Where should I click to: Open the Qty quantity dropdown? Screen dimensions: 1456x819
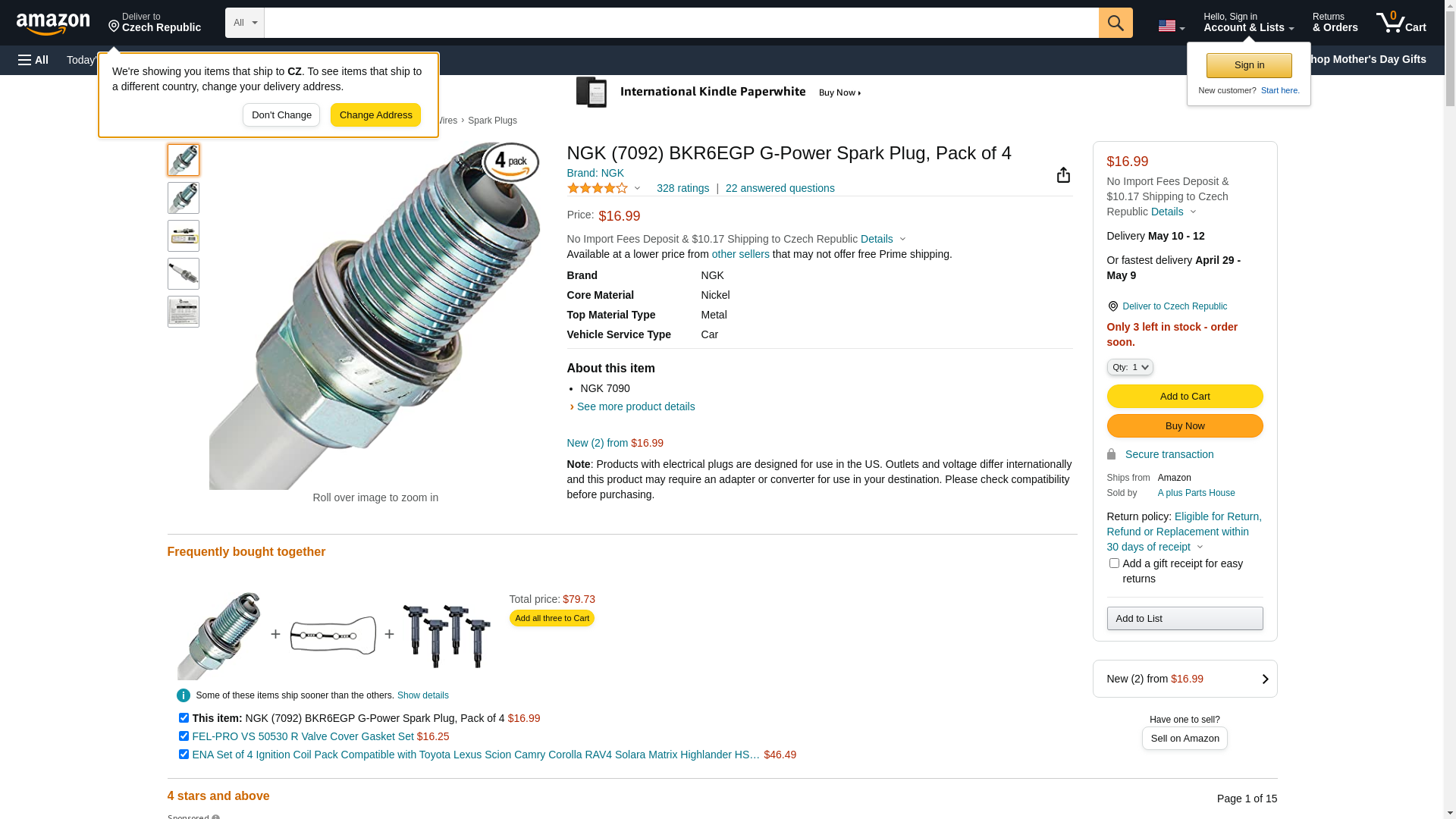(1130, 367)
